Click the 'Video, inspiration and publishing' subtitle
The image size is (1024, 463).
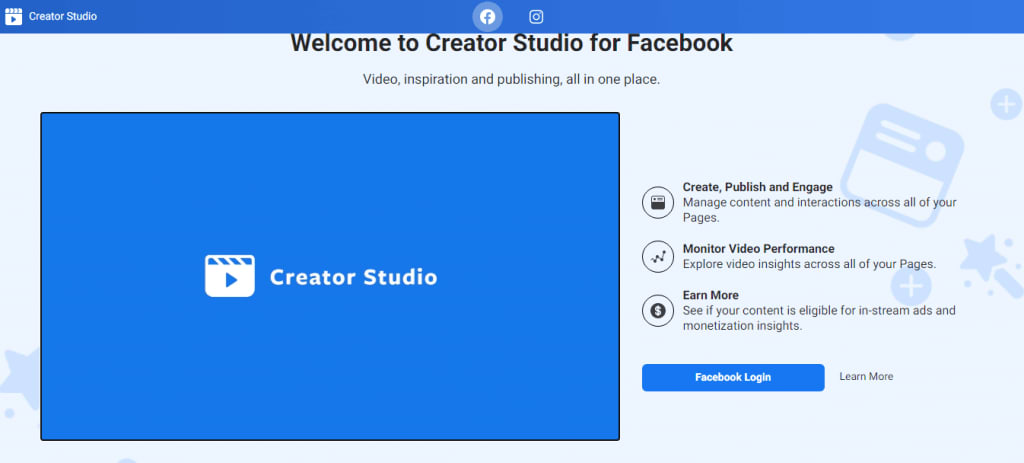pyautogui.click(x=511, y=80)
